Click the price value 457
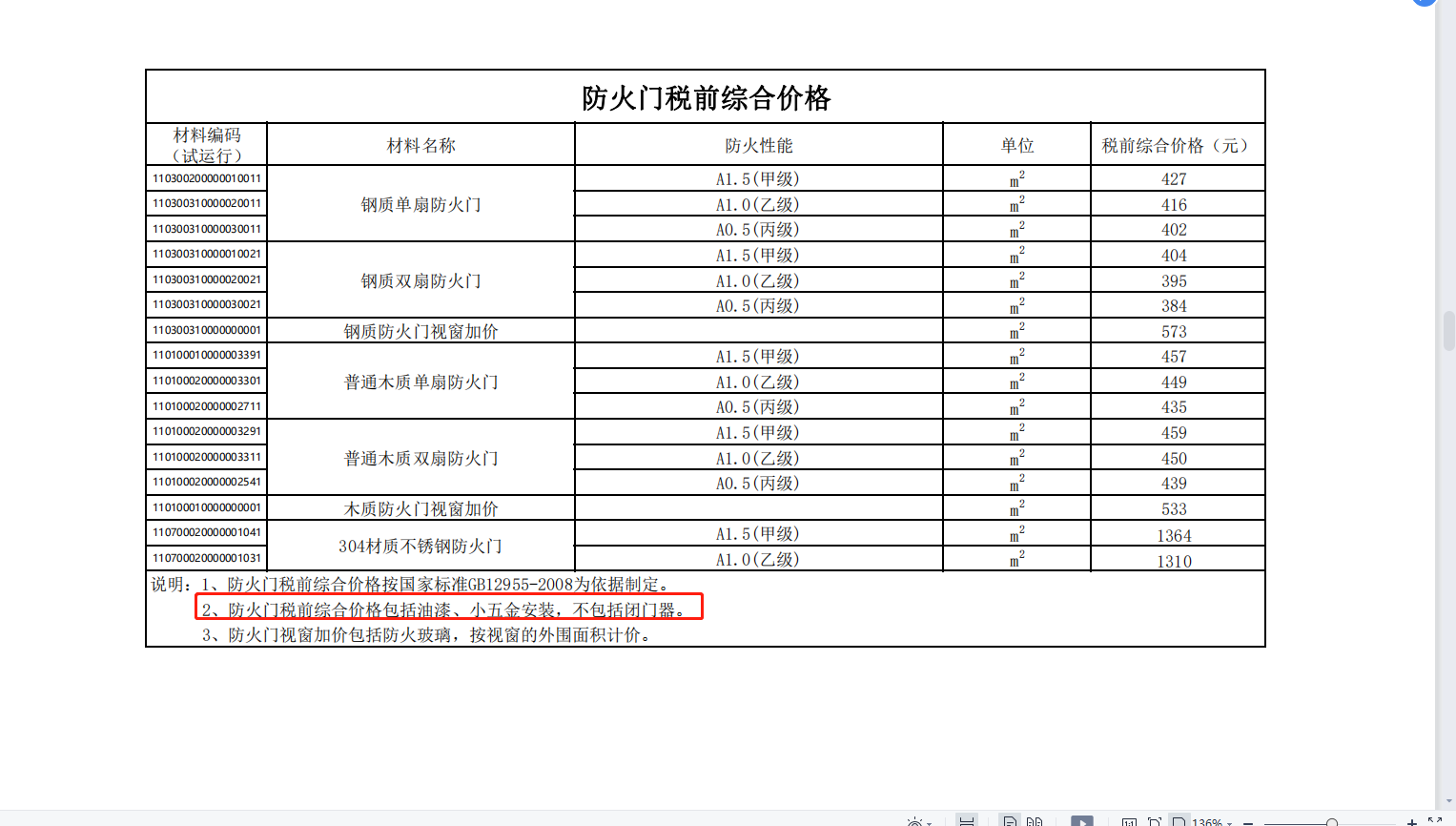Viewport: 1456px width, 826px height. [x=1174, y=357]
